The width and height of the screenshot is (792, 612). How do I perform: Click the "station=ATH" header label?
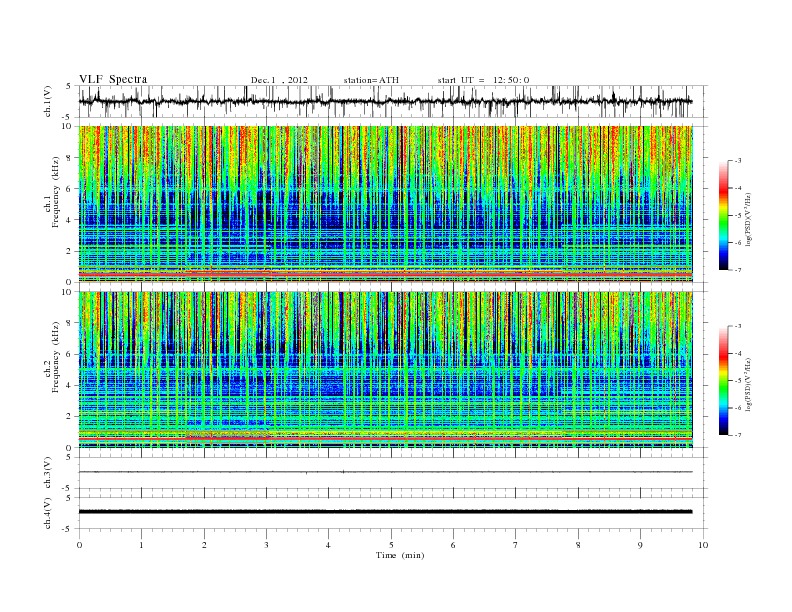pos(371,80)
